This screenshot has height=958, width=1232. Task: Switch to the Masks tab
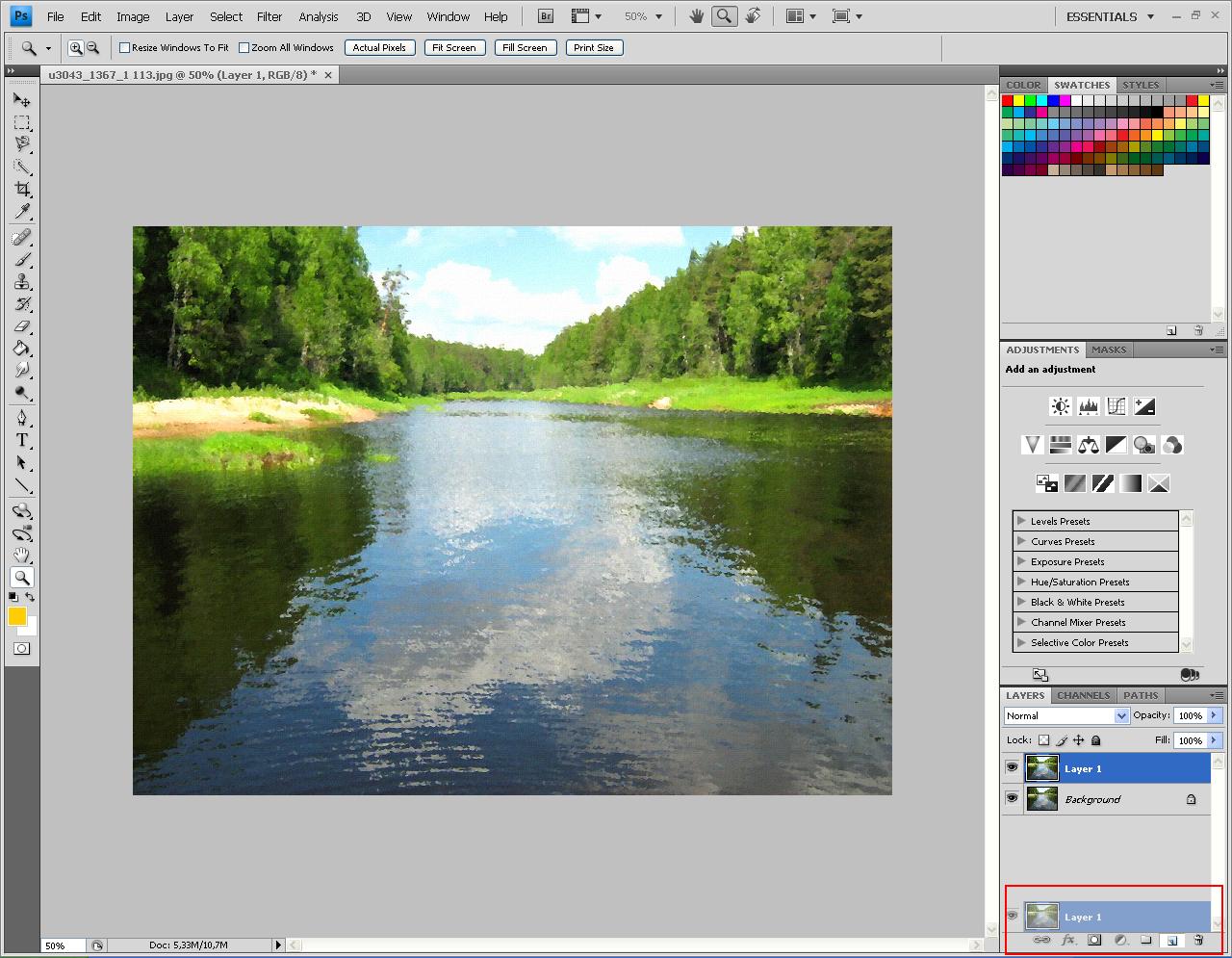coord(1109,350)
